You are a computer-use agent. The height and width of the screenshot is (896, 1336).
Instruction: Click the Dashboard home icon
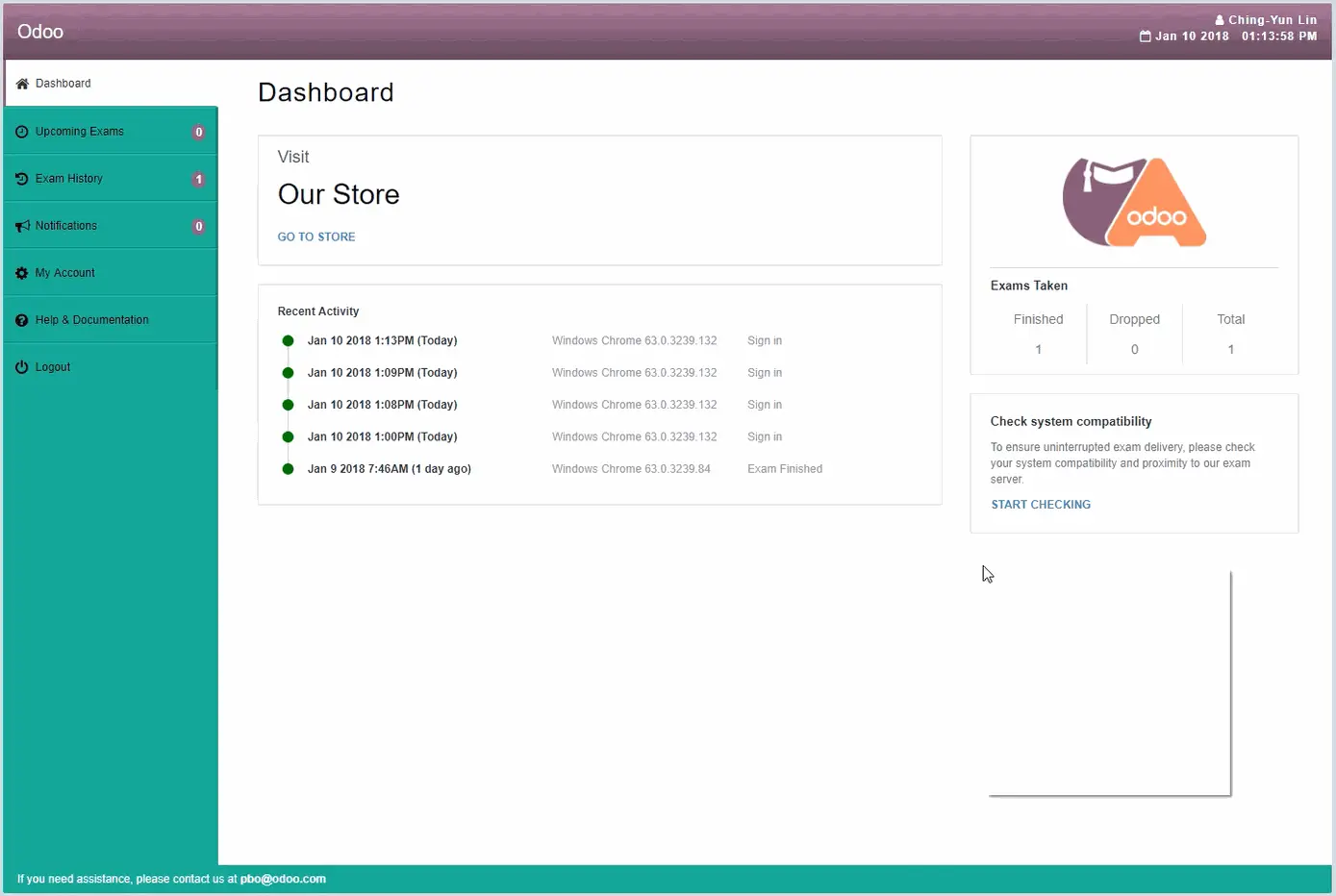pos(22,84)
